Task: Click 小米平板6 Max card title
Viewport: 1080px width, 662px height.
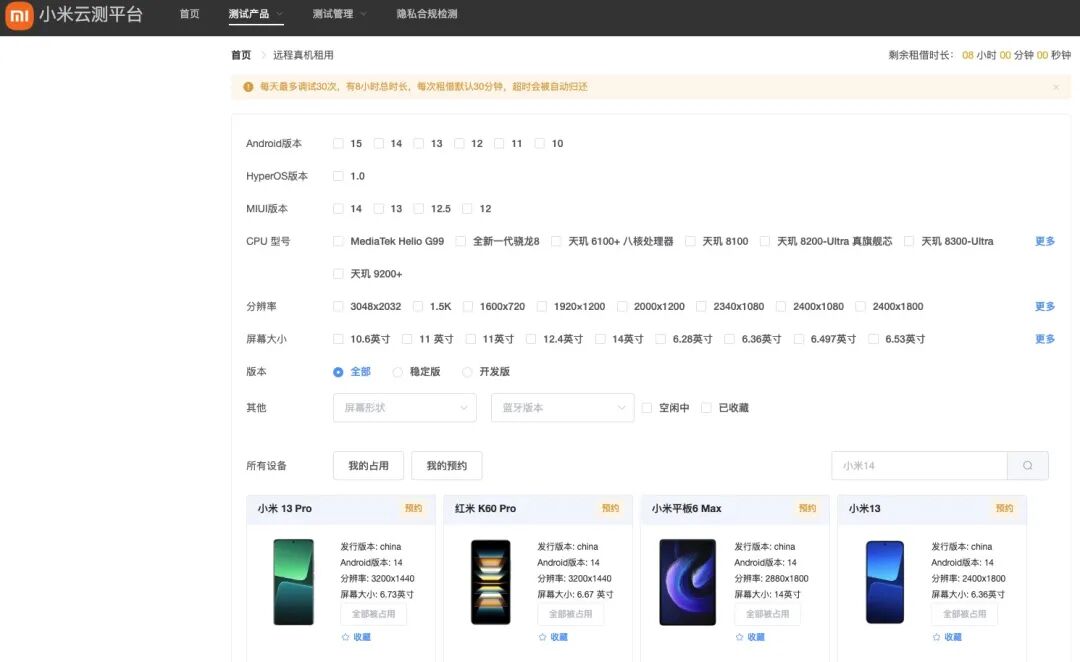Action: click(x=687, y=508)
